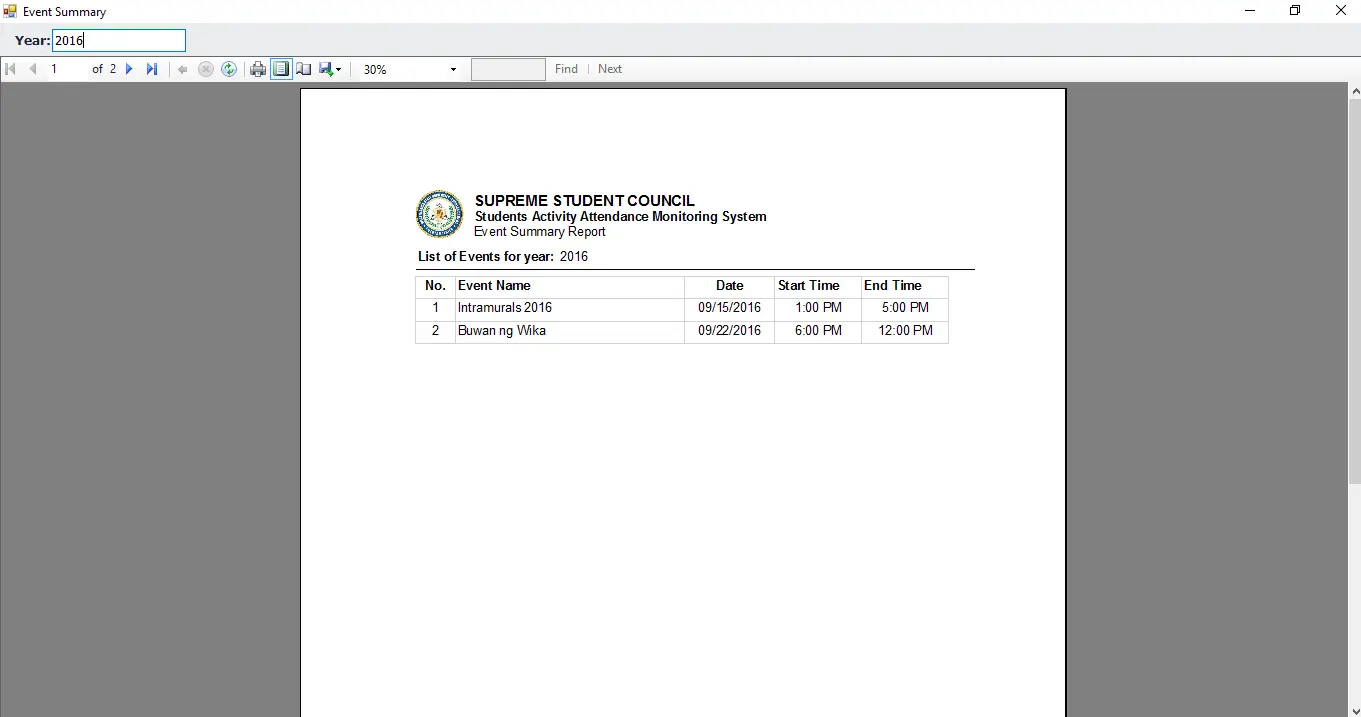Toggle print layout view
The width and height of the screenshot is (1361, 717).
(x=281, y=69)
